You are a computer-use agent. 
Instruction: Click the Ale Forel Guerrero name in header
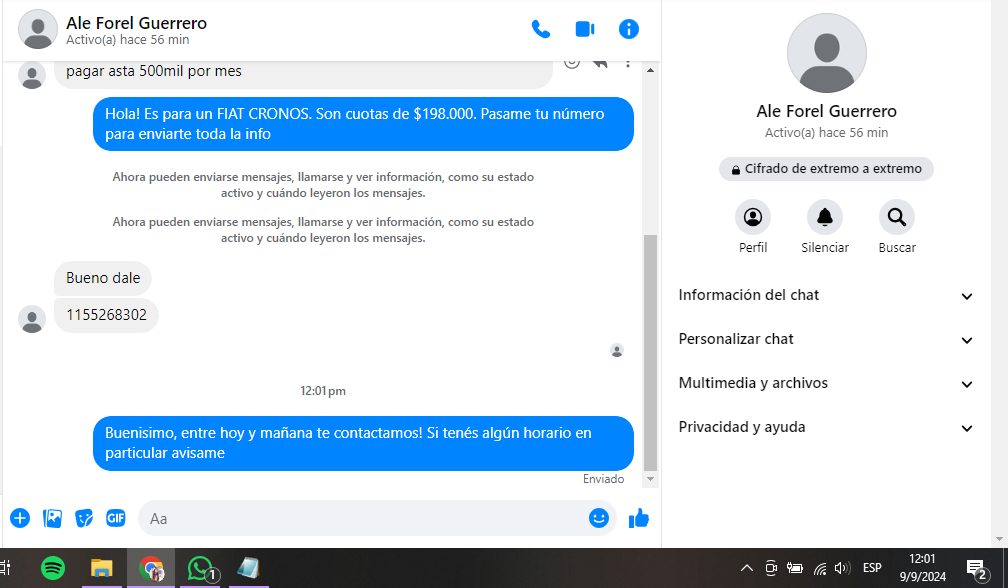(136, 23)
